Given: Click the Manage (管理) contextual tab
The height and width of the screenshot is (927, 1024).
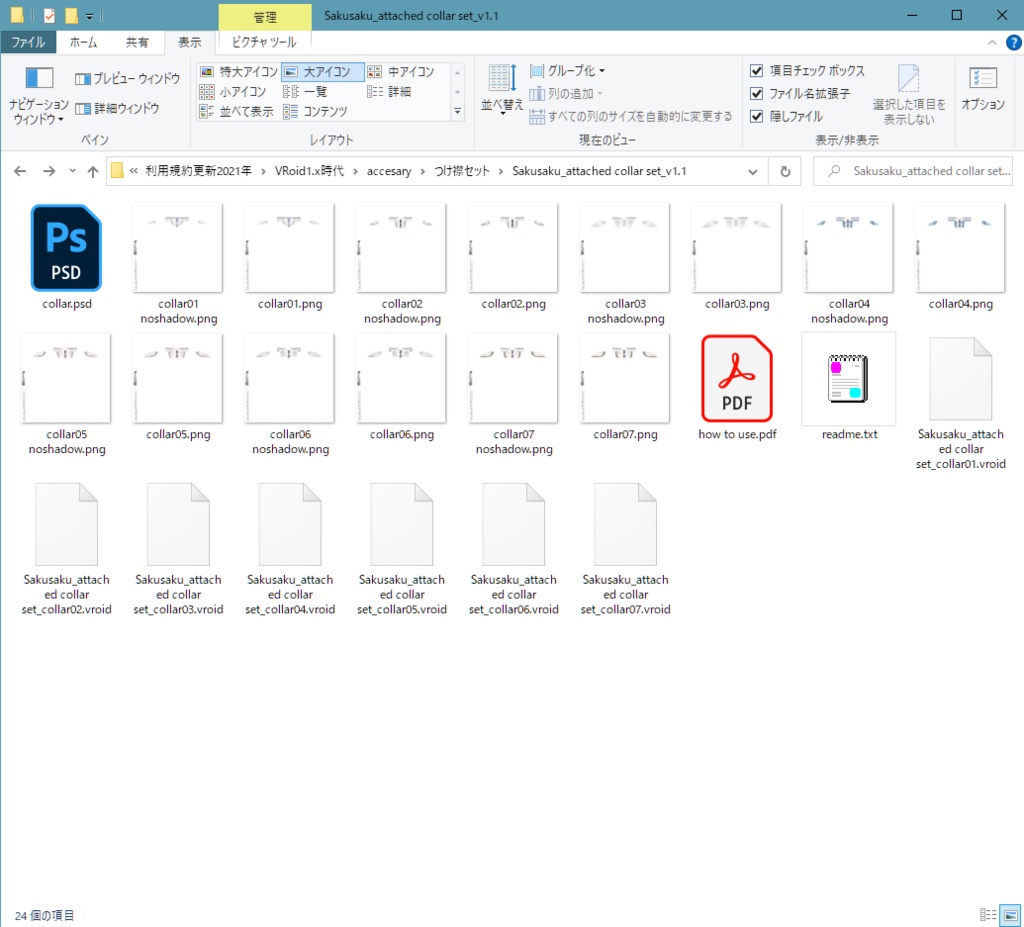Looking at the screenshot, I should (264, 17).
